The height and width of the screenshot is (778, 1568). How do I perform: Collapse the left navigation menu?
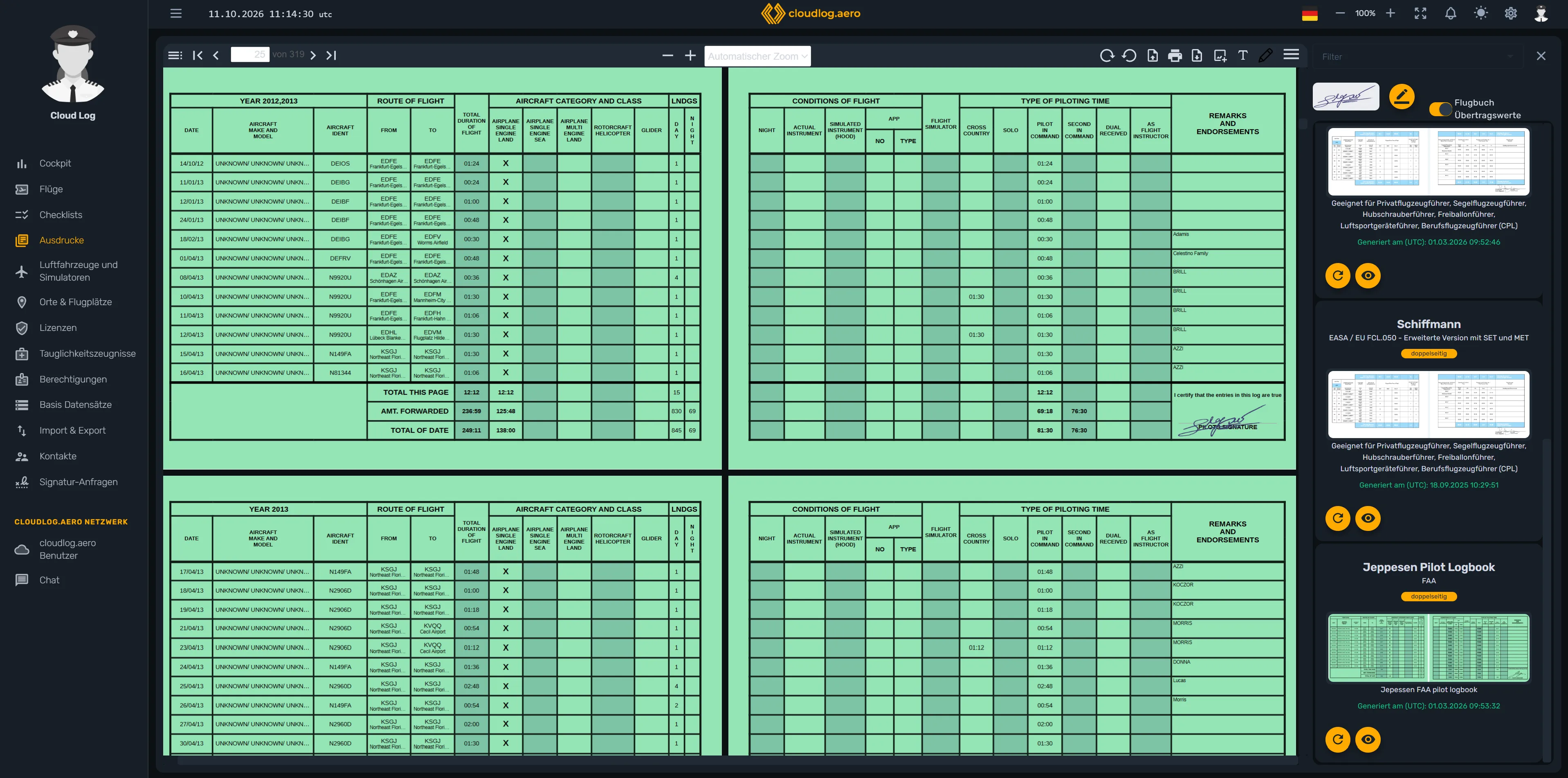click(x=176, y=13)
